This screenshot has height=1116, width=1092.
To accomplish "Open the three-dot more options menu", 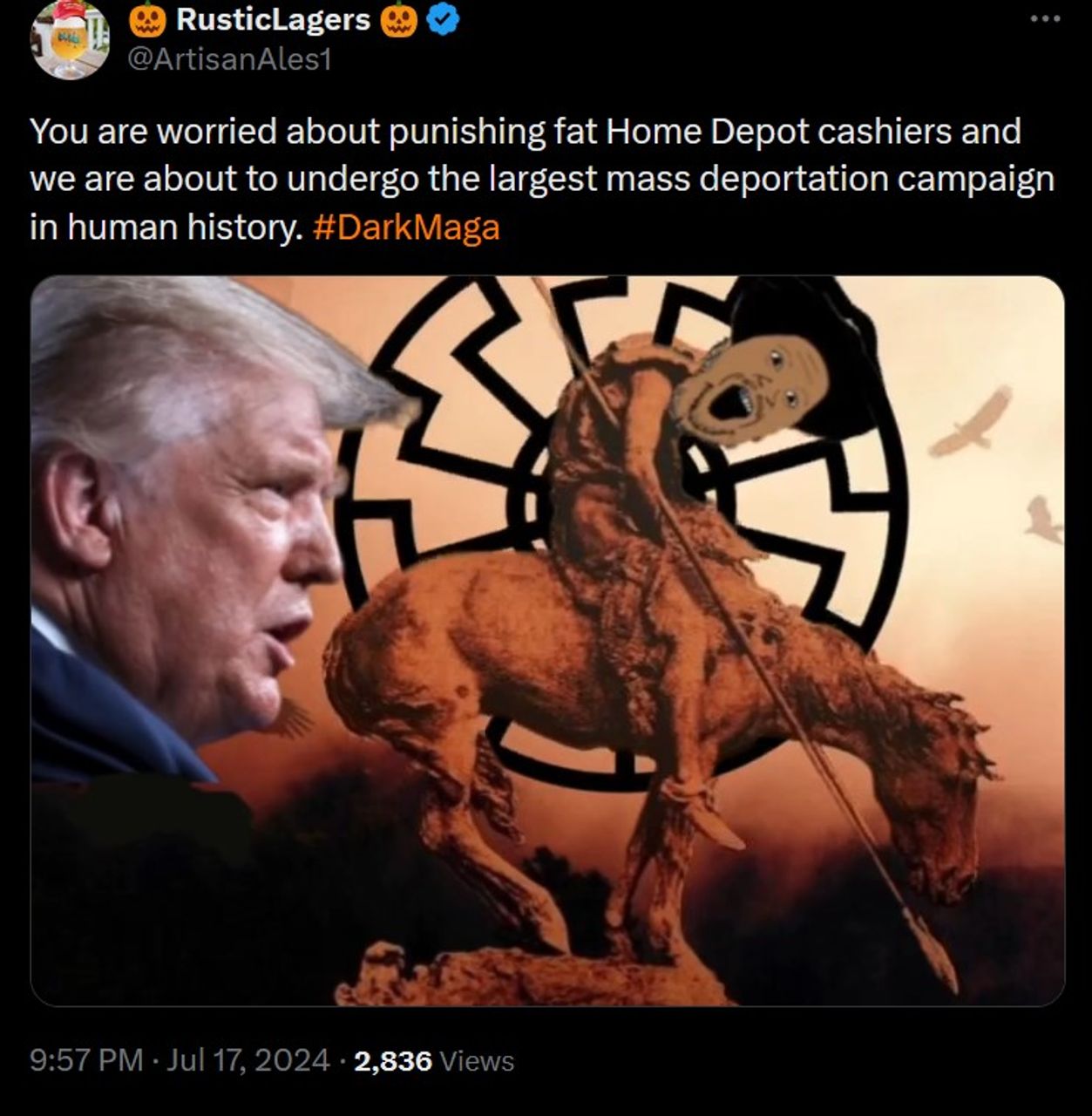I will pos(1045,19).
